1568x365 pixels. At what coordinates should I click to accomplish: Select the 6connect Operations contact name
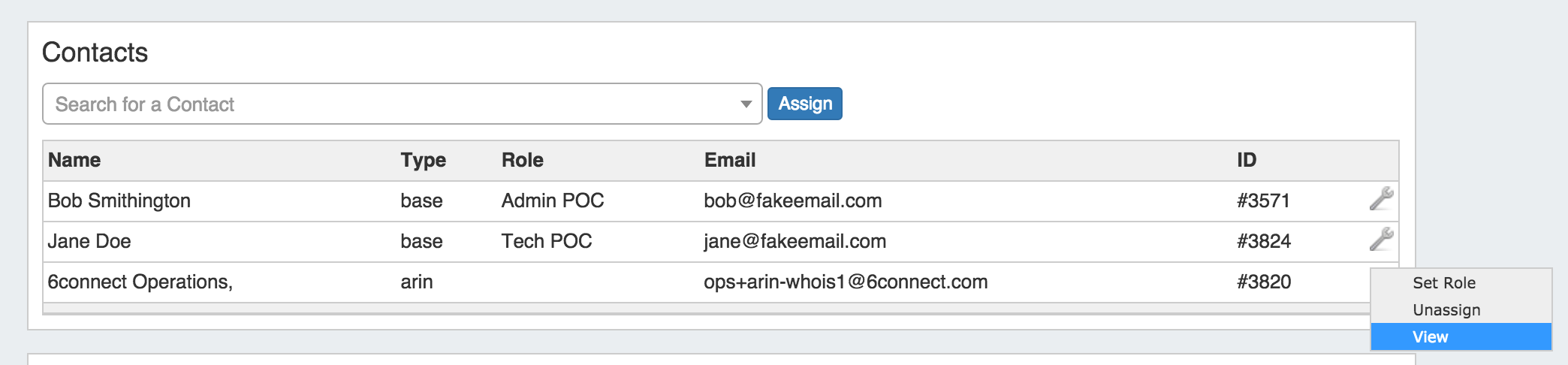140,282
